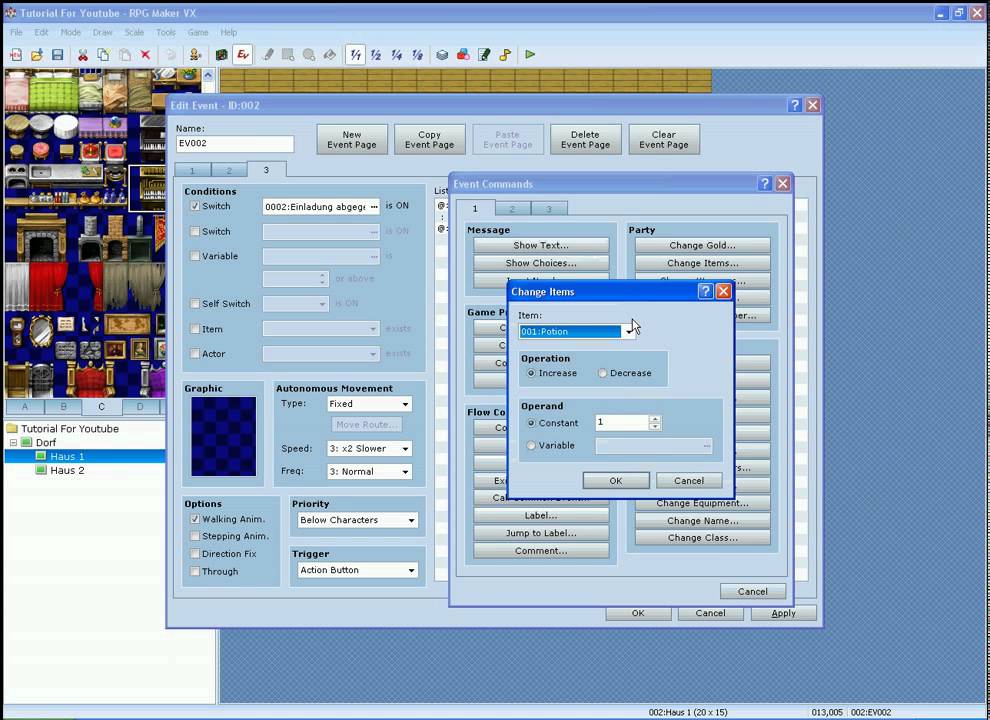Select tileset tab C
Image resolution: width=990 pixels, height=720 pixels.
click(102, 407)
